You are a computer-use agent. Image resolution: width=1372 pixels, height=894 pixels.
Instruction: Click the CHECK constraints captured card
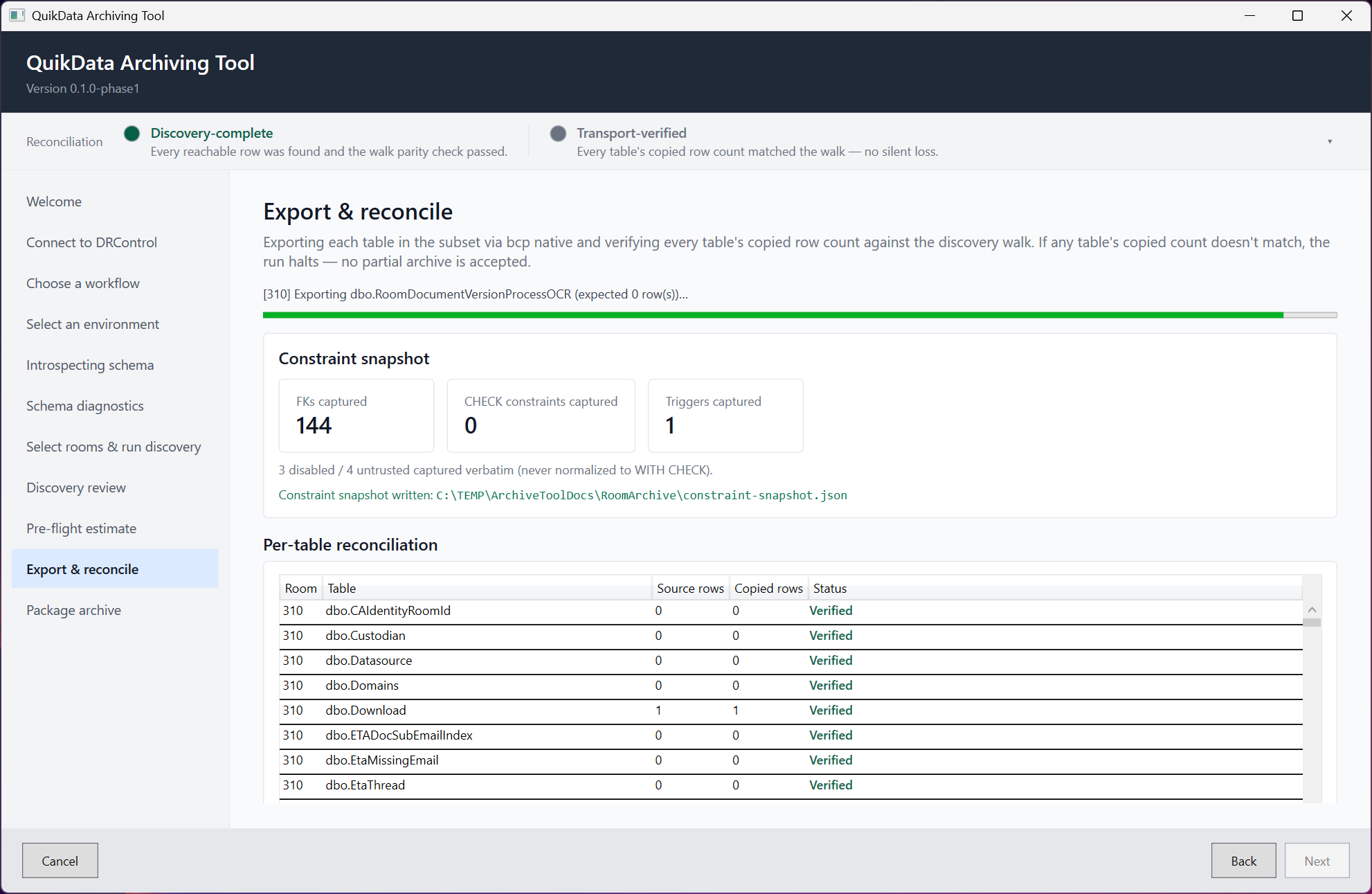pyautogui.click(x=541, y=415)
